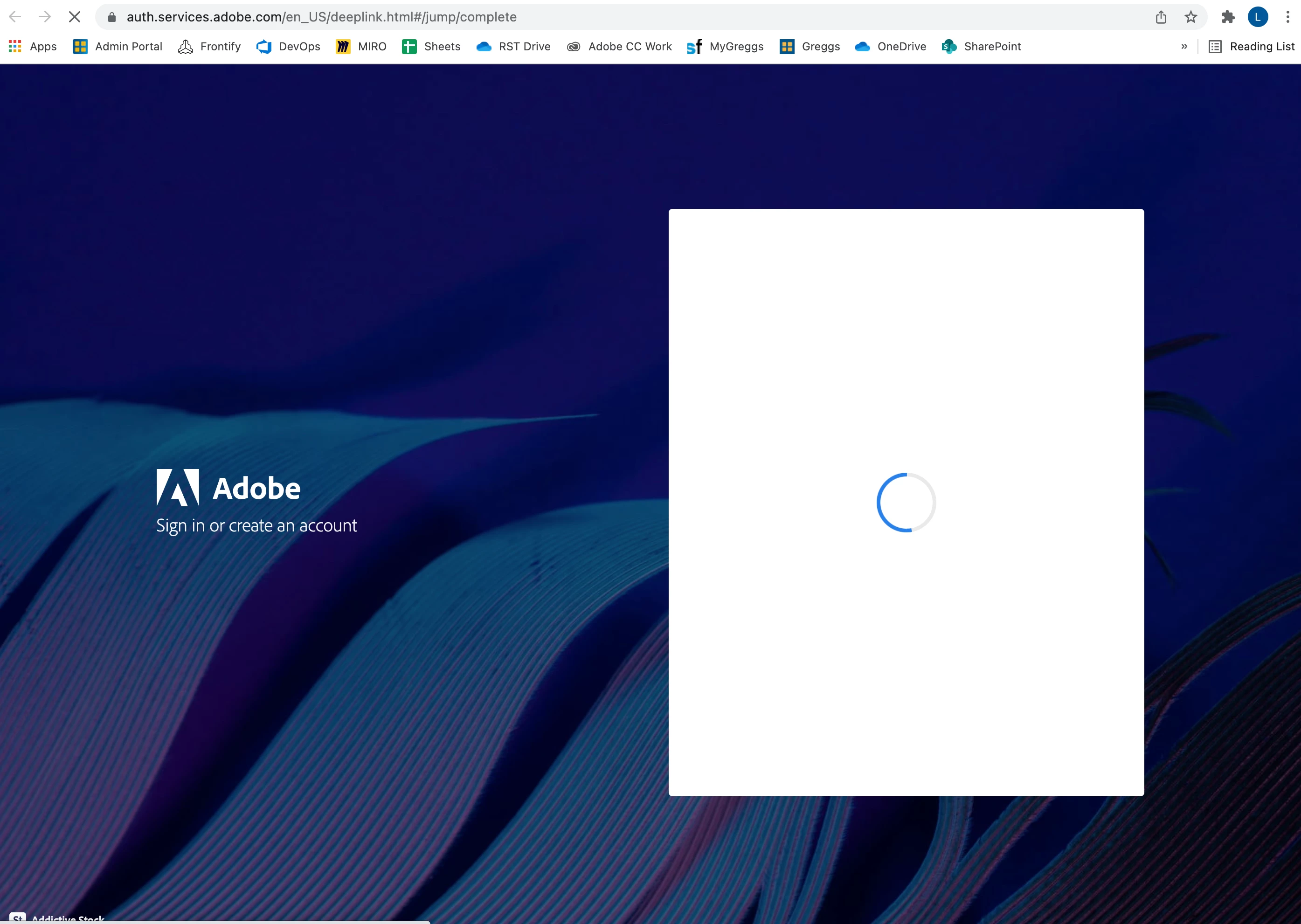Click the bookmark star icon
Viewport: 1301px width, 924px height.
pos(1190,17)
